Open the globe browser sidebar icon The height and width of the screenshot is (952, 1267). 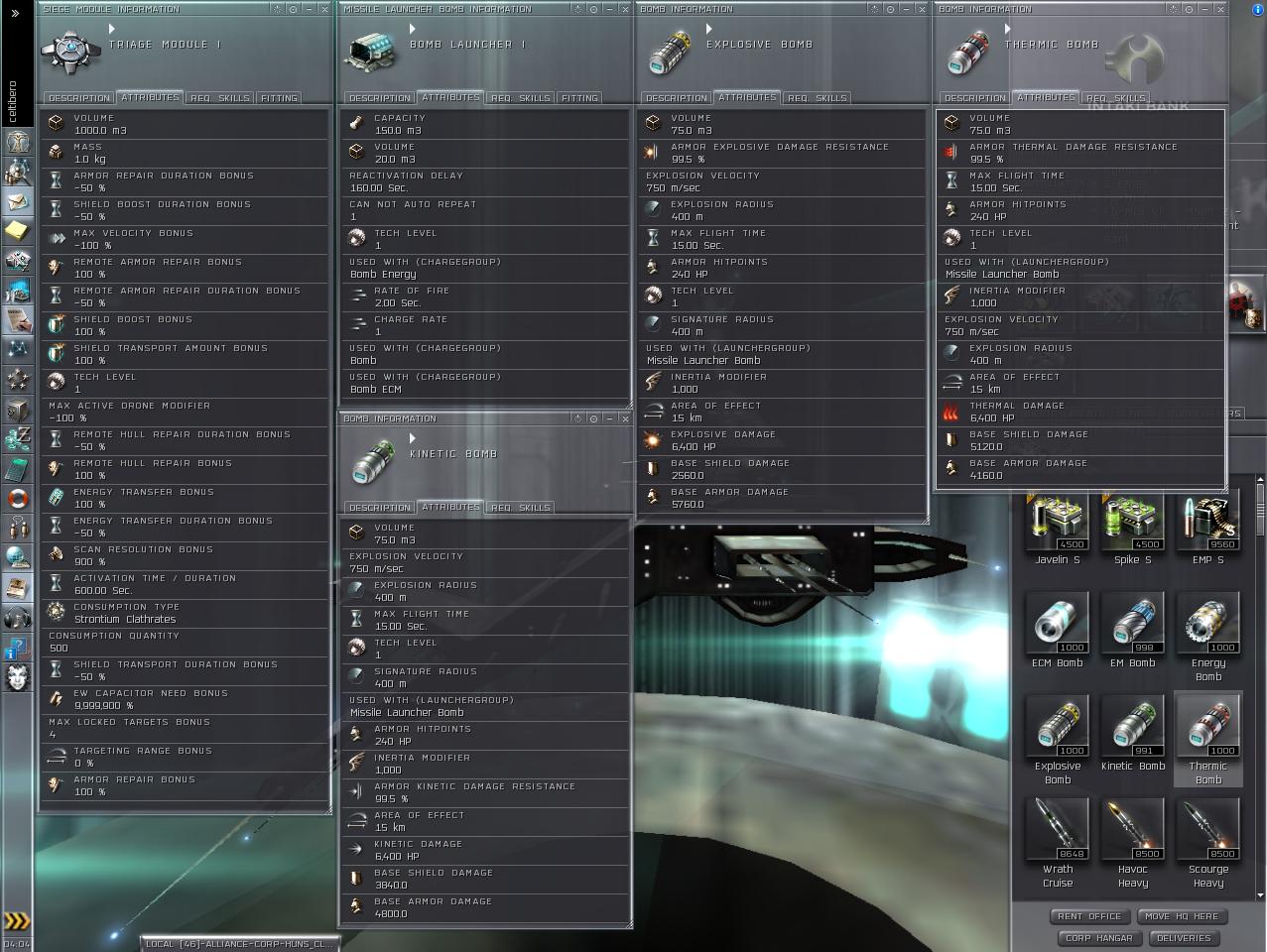point(17,558)
